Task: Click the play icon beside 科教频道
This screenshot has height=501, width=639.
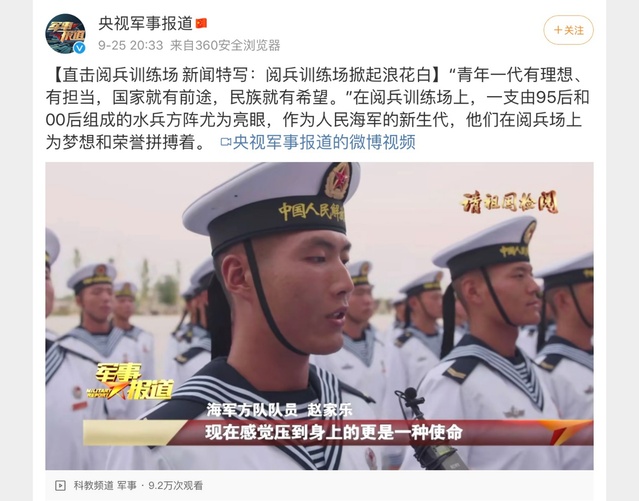Action: (60, 485)
